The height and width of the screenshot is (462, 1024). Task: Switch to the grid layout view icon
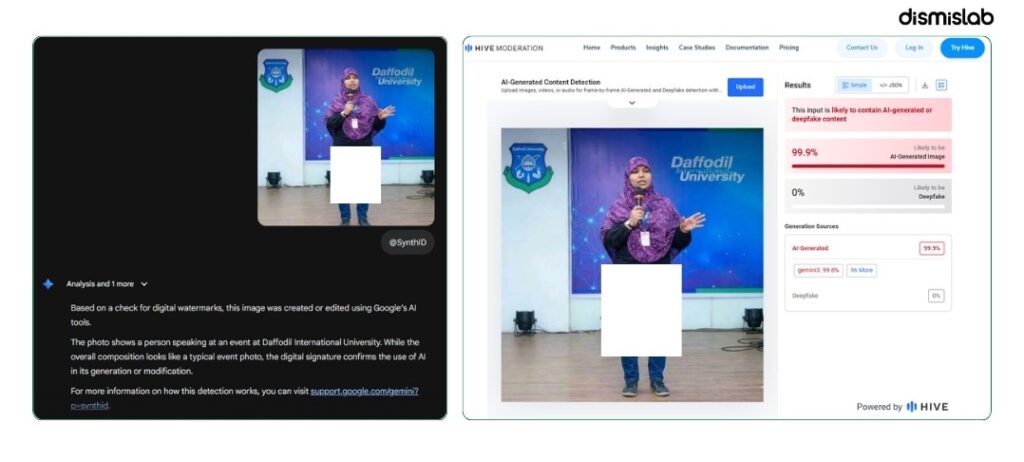pos(941,85)
